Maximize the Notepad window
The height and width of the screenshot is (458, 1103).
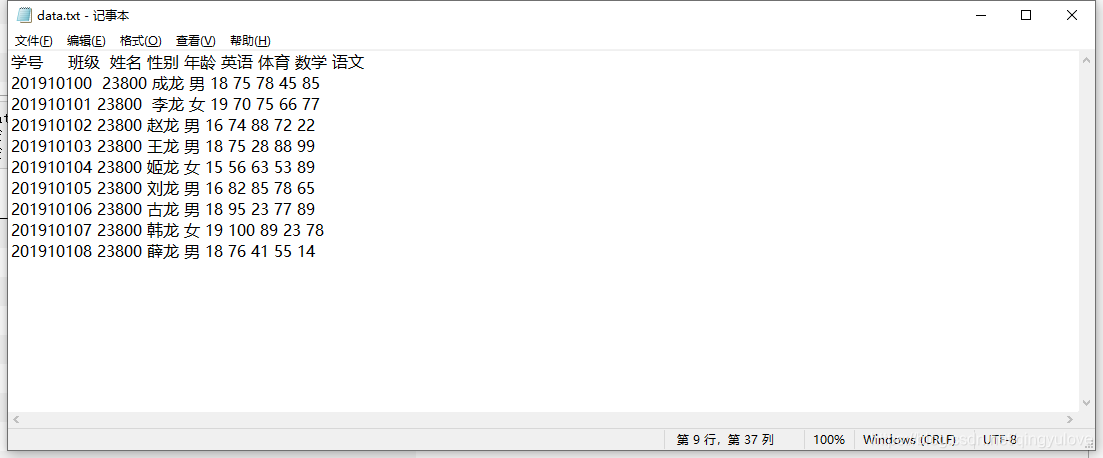[x=1026, y=15]
